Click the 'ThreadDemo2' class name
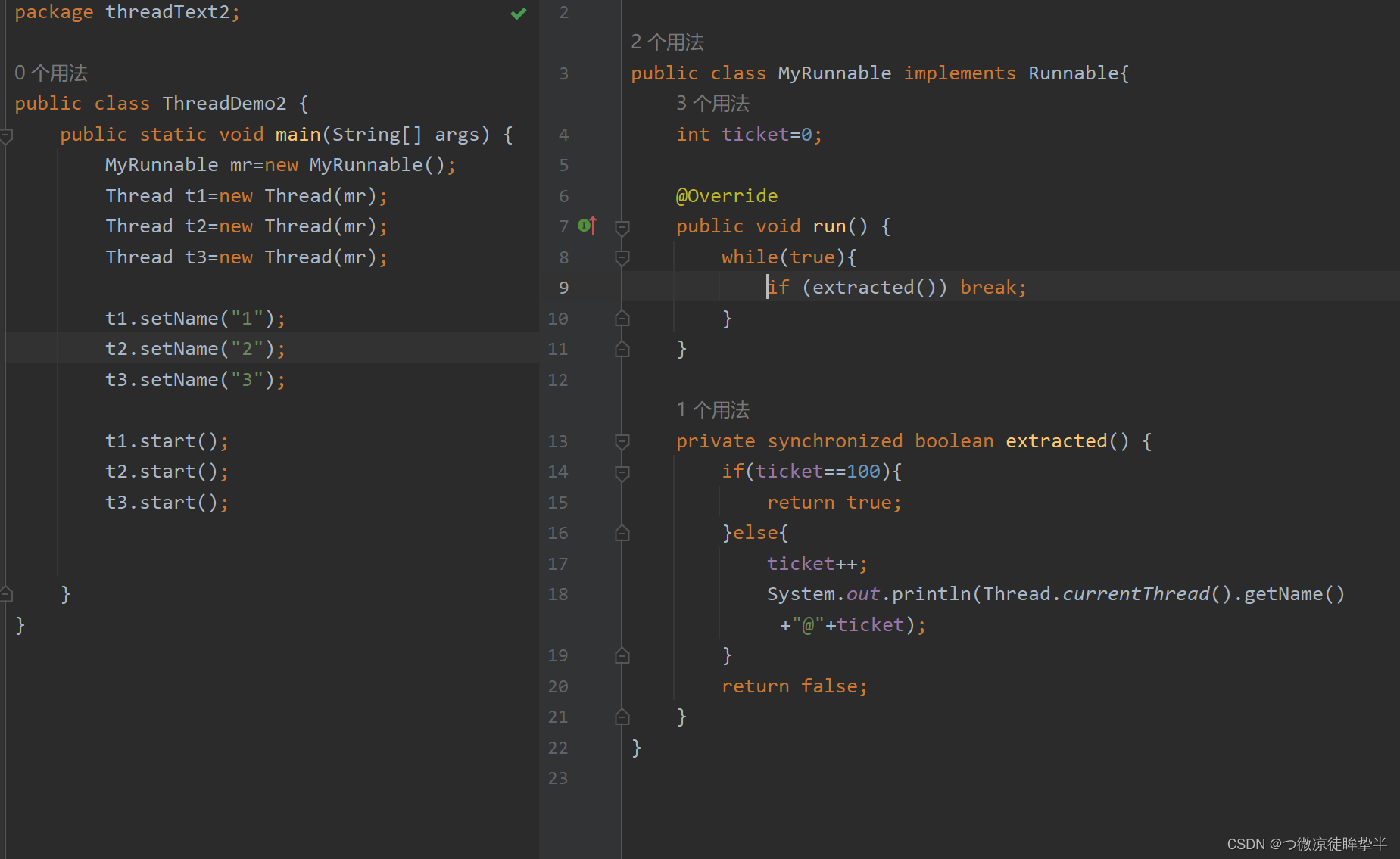 tap(224, 104)
